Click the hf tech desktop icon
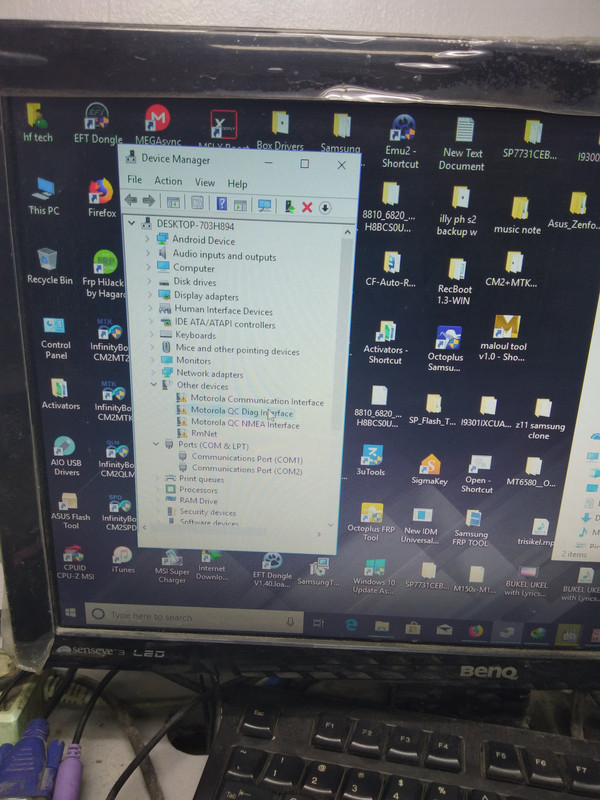 [37, 122]
